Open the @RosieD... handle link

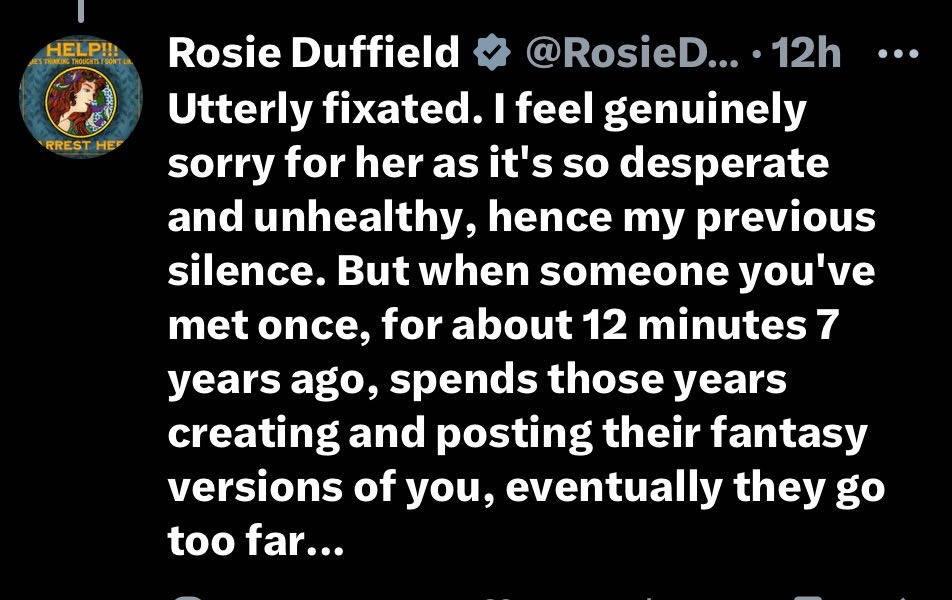click(x=631, y=54)
